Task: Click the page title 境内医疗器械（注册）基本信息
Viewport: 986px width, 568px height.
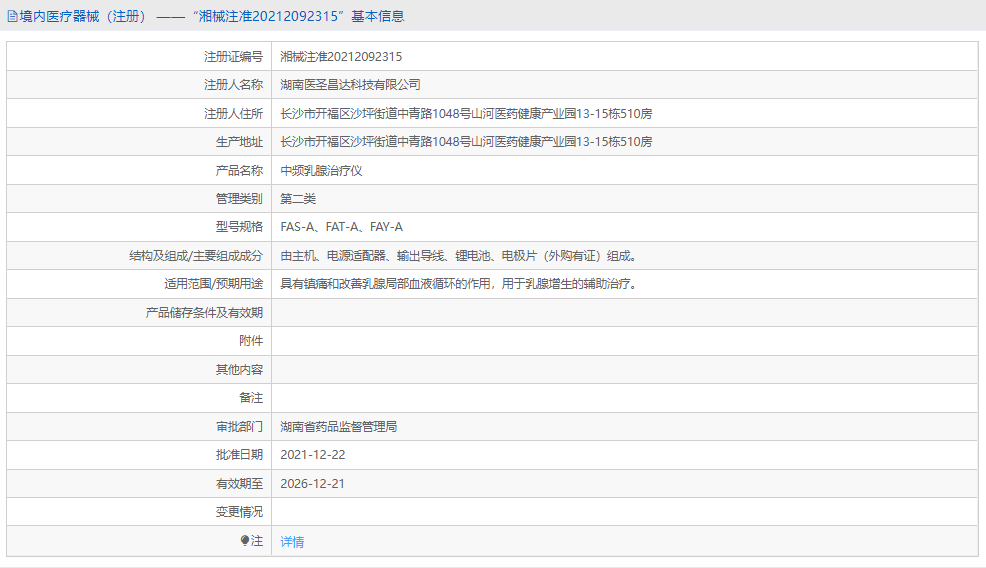Action: coord(211,16)
